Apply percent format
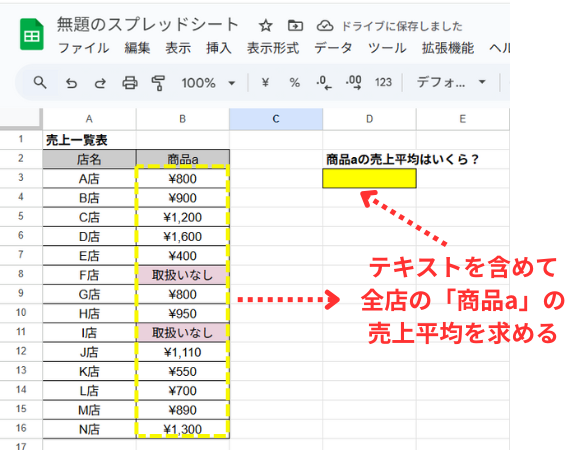Viewport: 584px width, 450px height. tap(295, 82)
